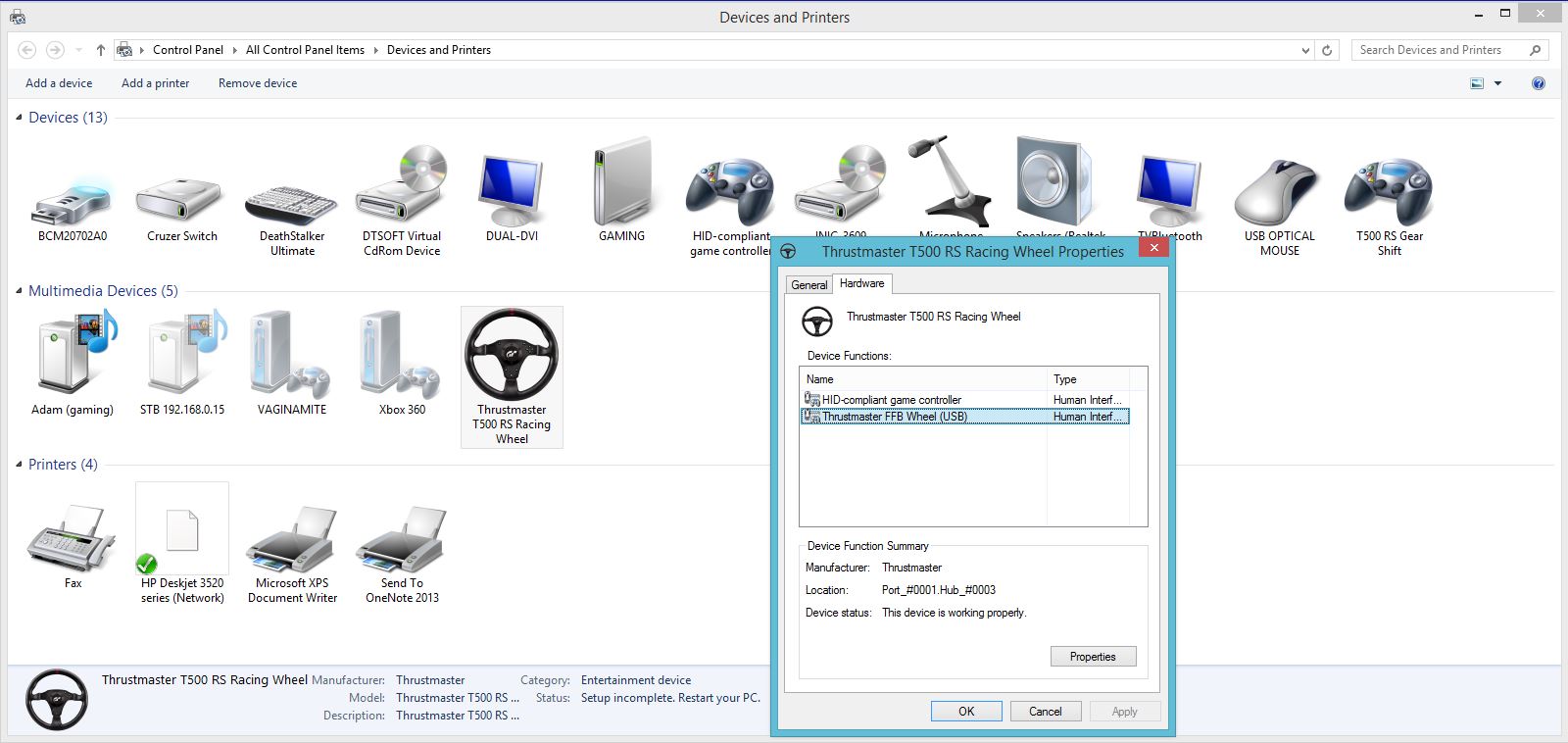This screenshot has height=743, width=1568.
Task: Click Add a device in toolbar
Action: (59, 83)
